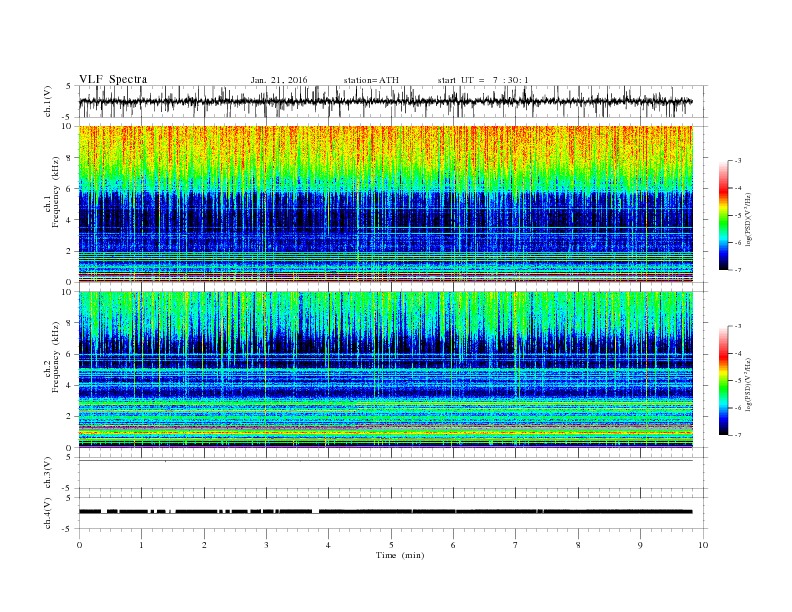Click the "-3" tick on ch.1 color bar
Screen dimensions: 792x612
coord(738,161)
